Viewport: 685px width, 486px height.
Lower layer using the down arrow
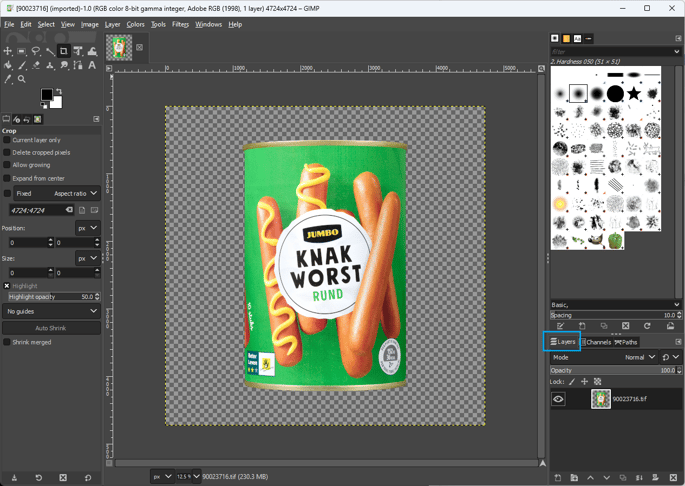pos(606,478)
